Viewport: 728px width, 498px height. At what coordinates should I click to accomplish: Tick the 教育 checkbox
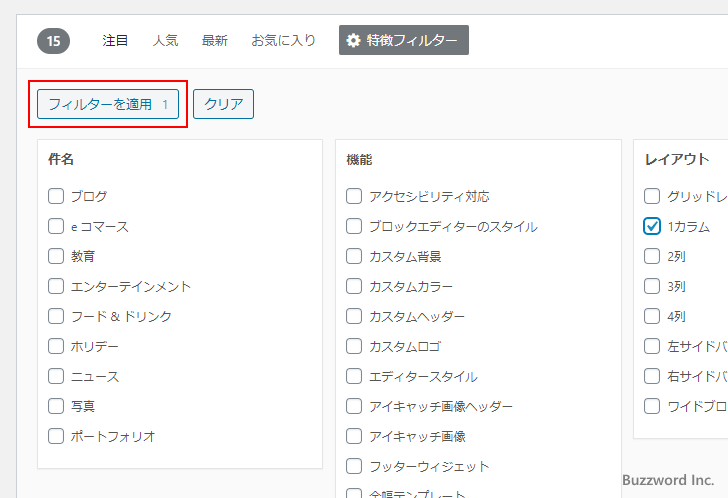pos(56,256)
